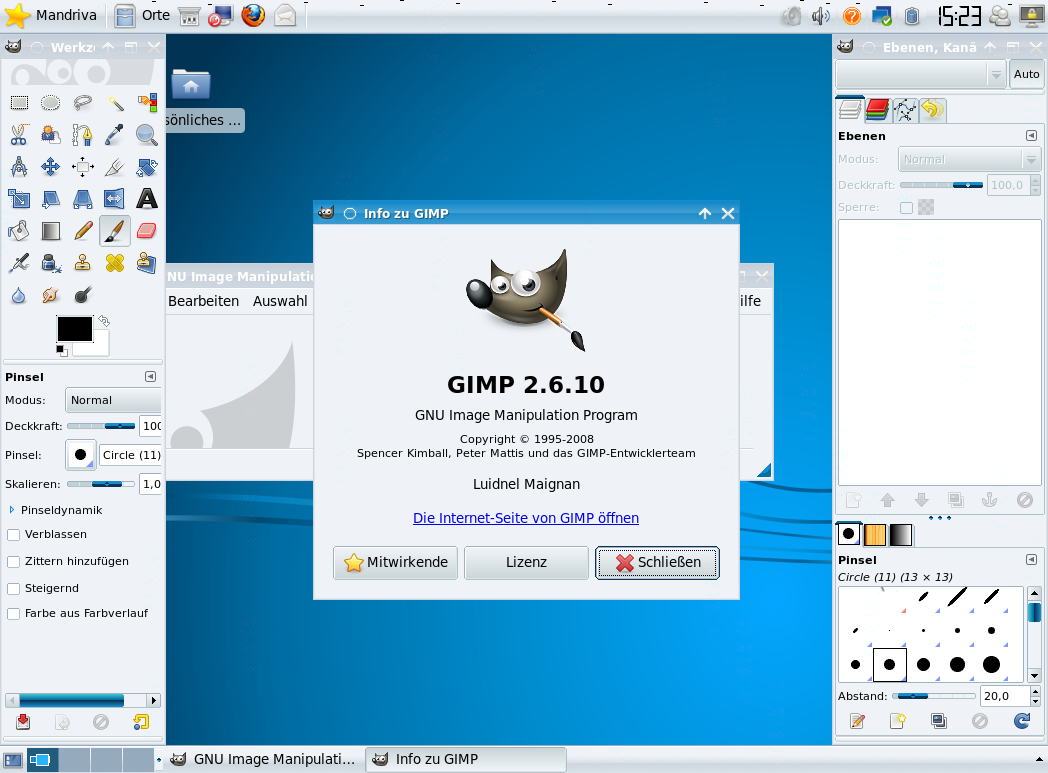Enable Farbe aus Farbverlauf

[x=12, y=613]
